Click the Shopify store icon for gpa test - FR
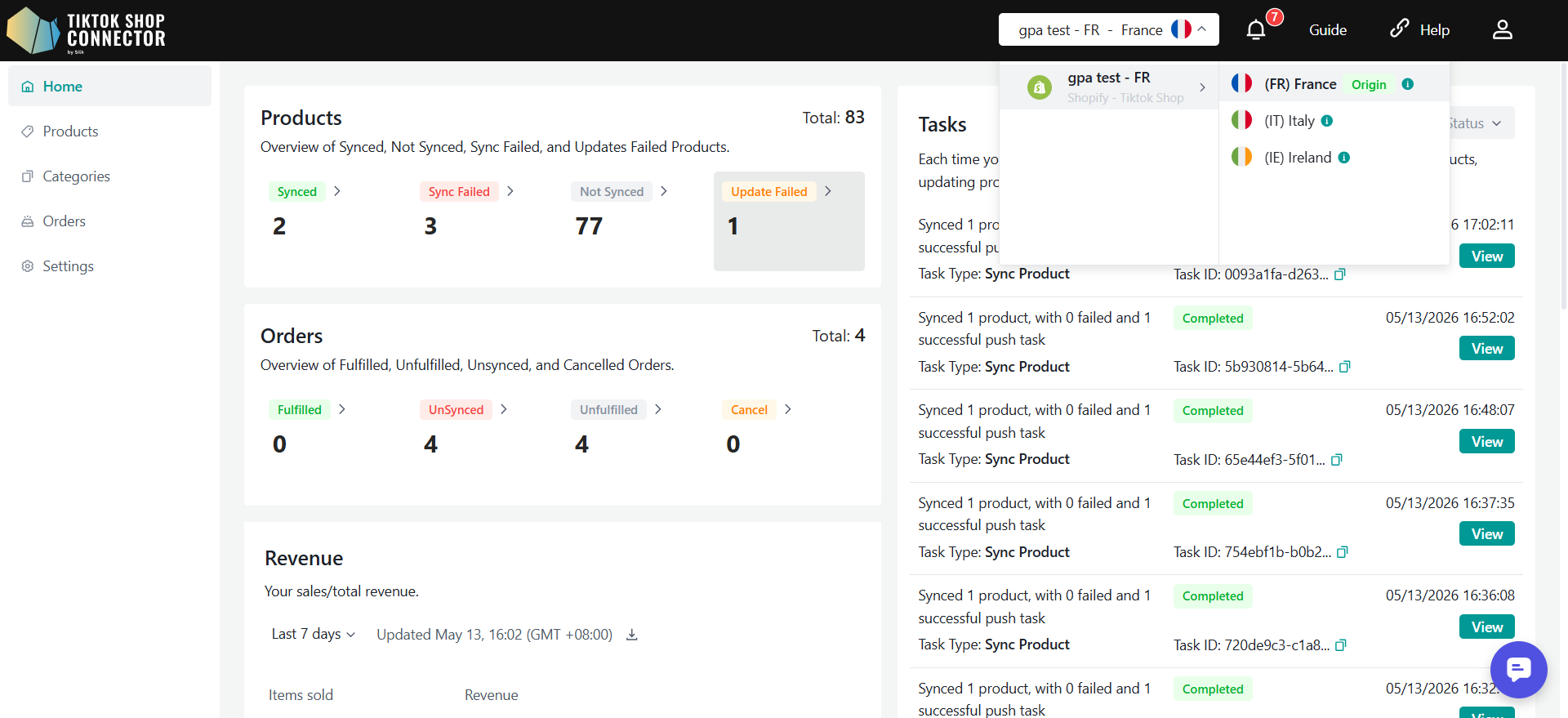Viewport: 1568px width, 718px height. [1040, 87]
